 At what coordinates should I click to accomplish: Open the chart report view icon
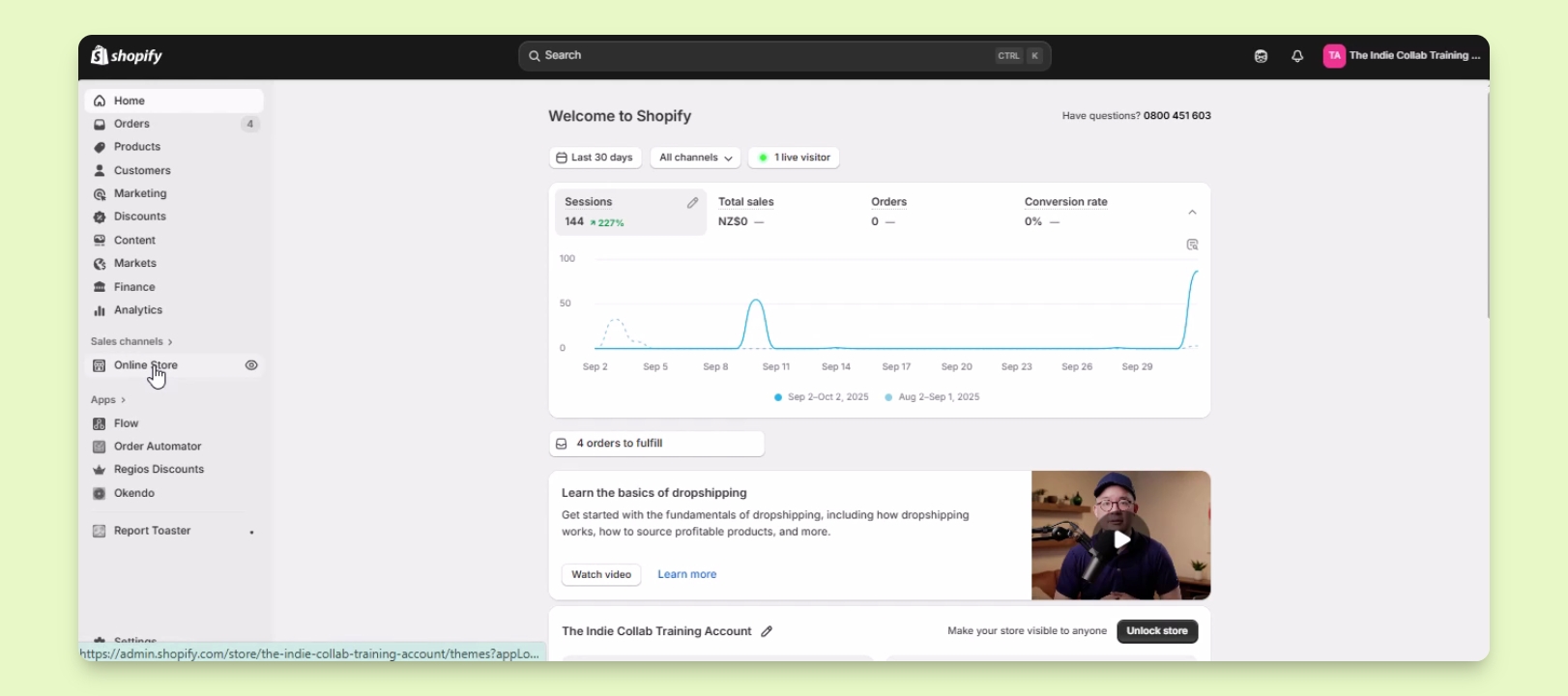pos(1192,245)
